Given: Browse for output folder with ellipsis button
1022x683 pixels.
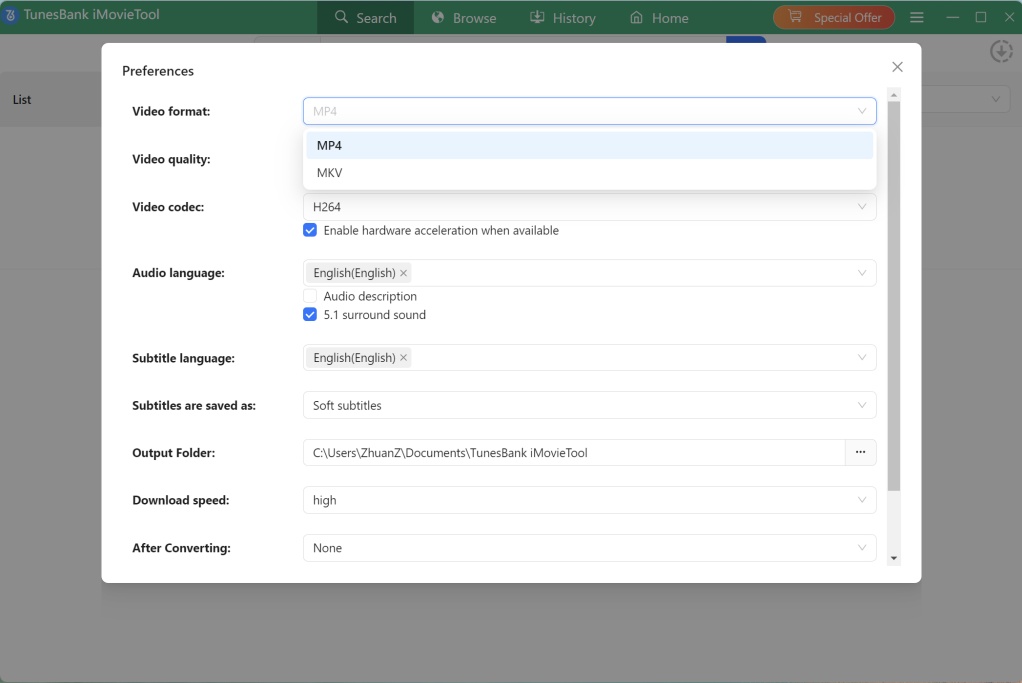Looking at the screenshot, I should pos(861,453).
